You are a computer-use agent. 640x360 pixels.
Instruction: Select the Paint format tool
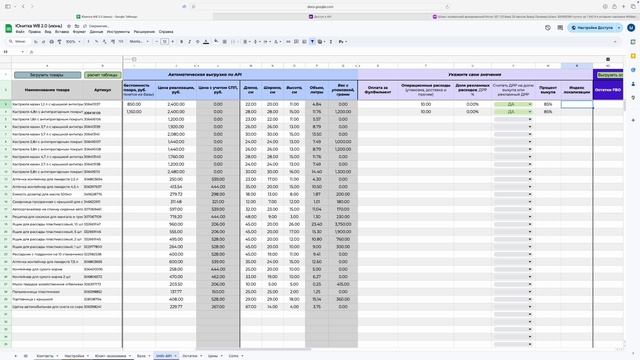click(x=59, y=42)
